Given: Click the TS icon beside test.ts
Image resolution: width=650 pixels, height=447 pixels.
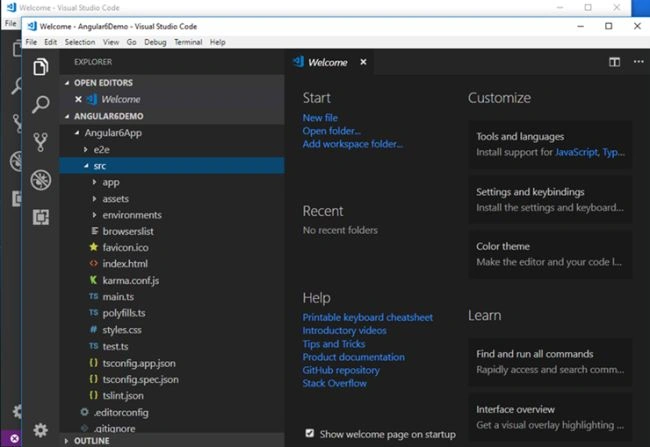Looking at the screenshot, I should (x=94, y=346).
